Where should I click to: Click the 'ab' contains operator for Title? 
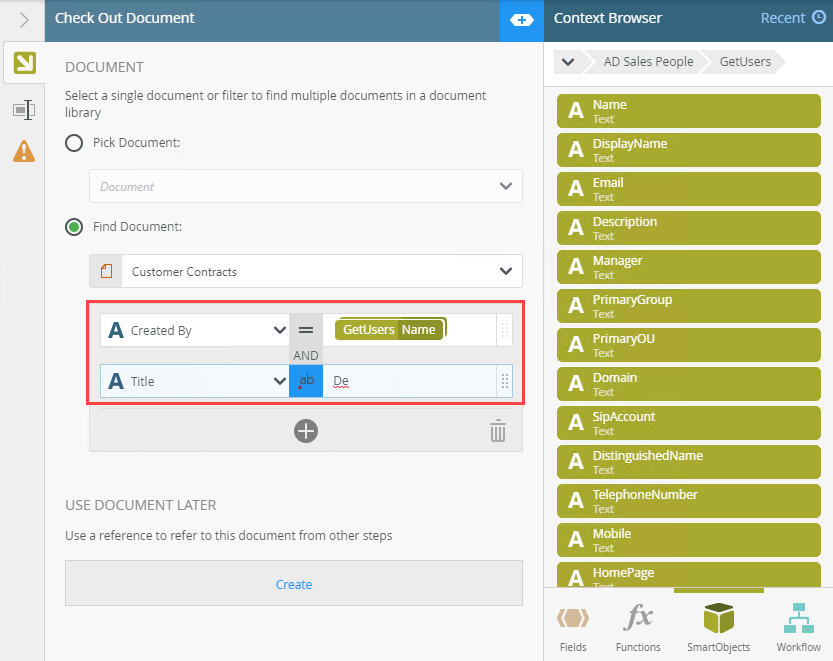[x=306, y=381]
